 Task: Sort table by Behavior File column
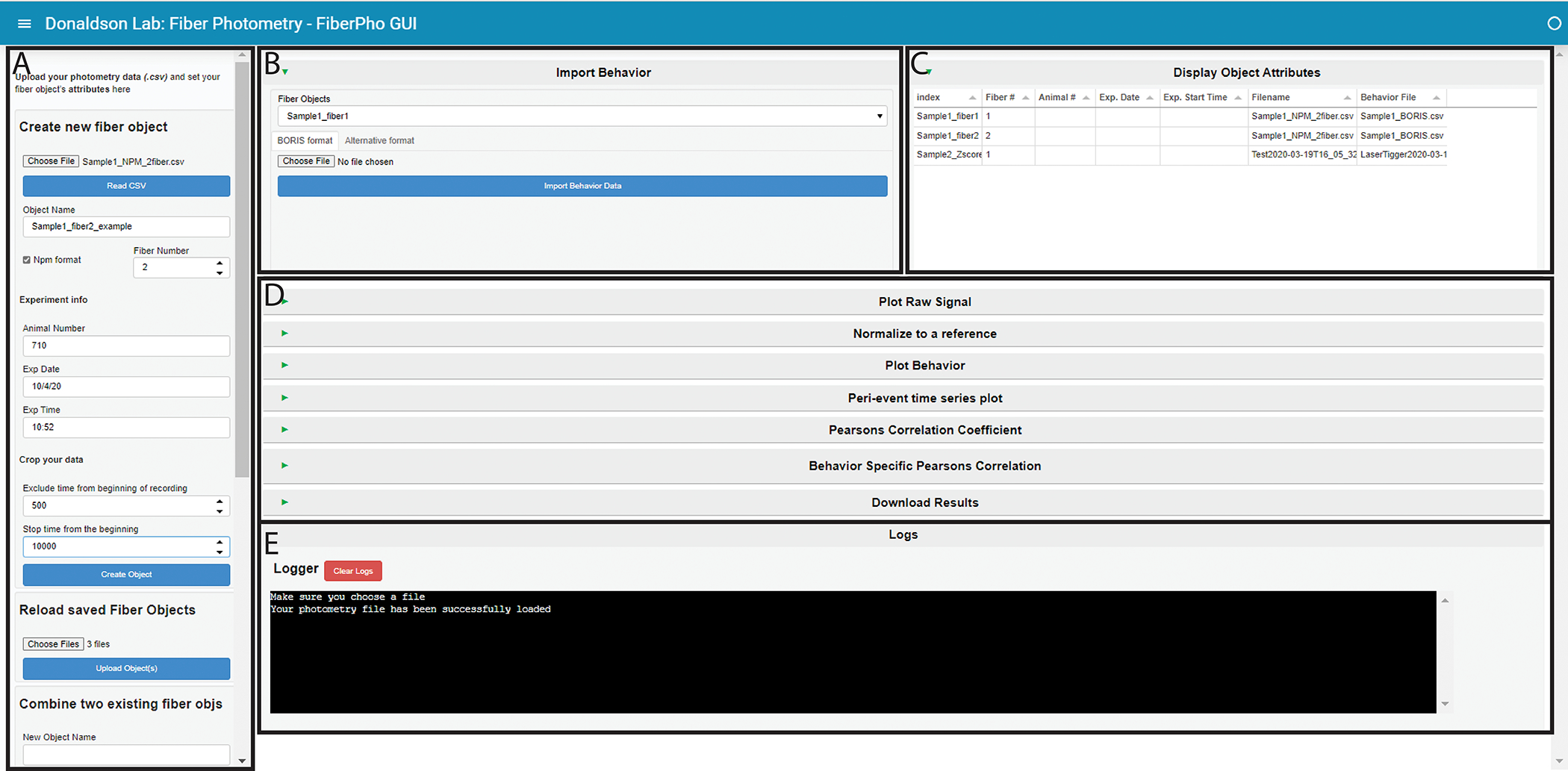[x=1401, y=98]
